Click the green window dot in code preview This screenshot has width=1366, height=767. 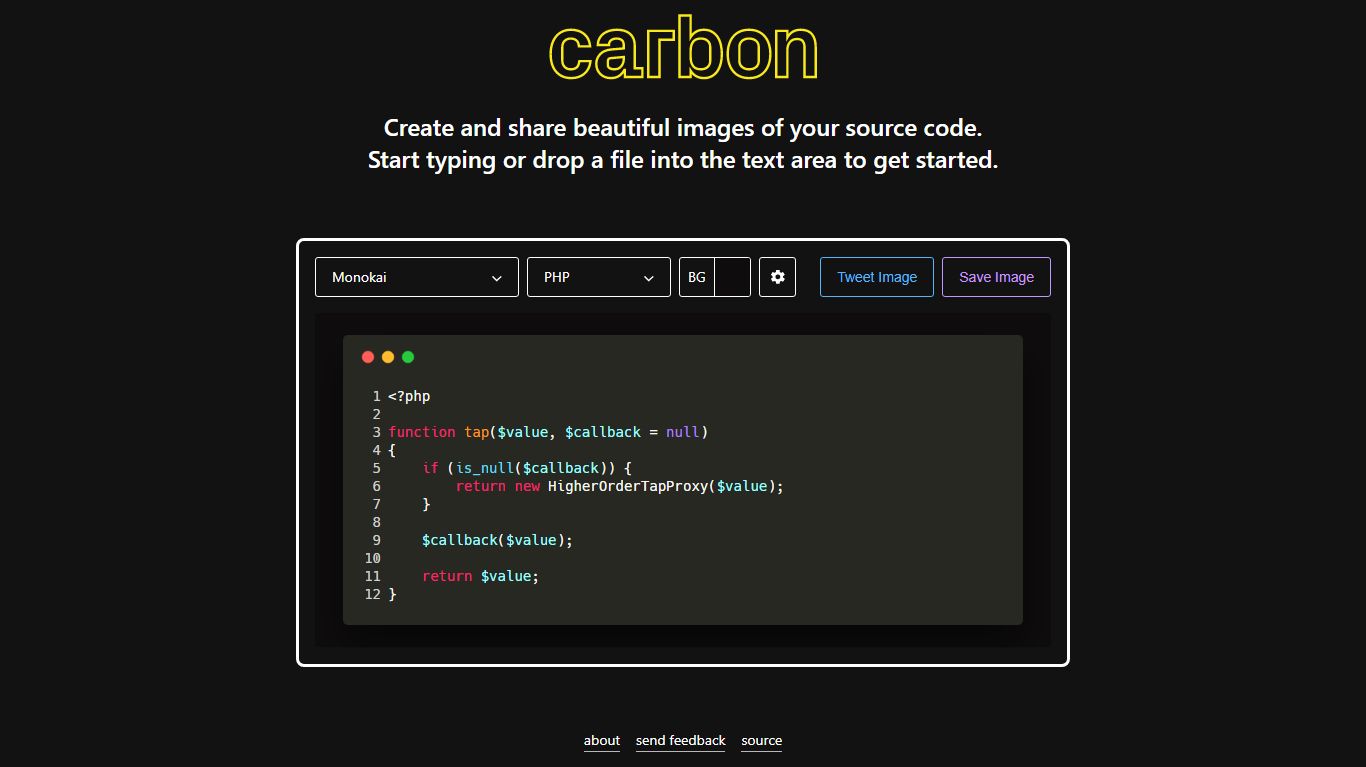point(408,357)
